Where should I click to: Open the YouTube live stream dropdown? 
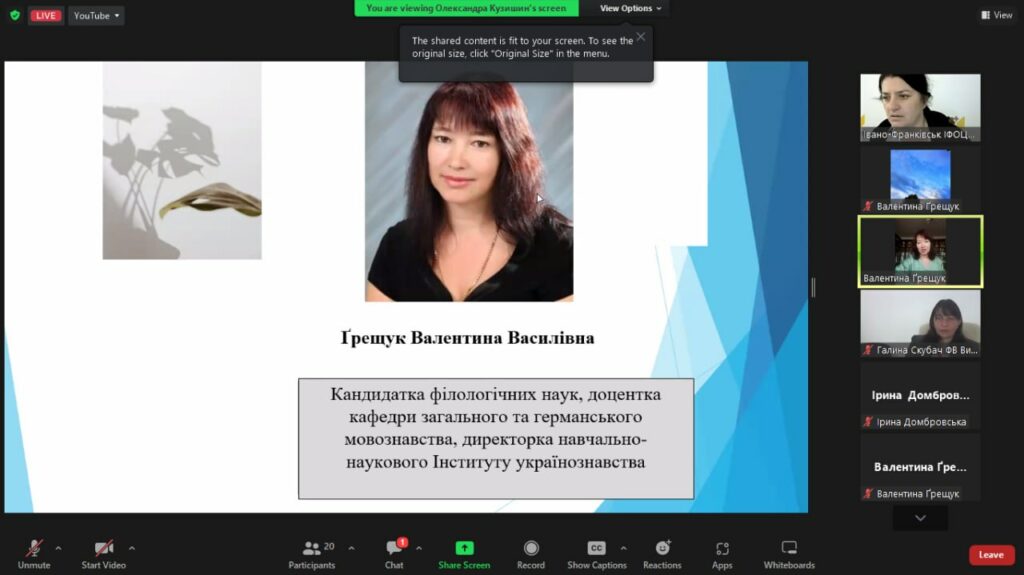coord(96,15)
